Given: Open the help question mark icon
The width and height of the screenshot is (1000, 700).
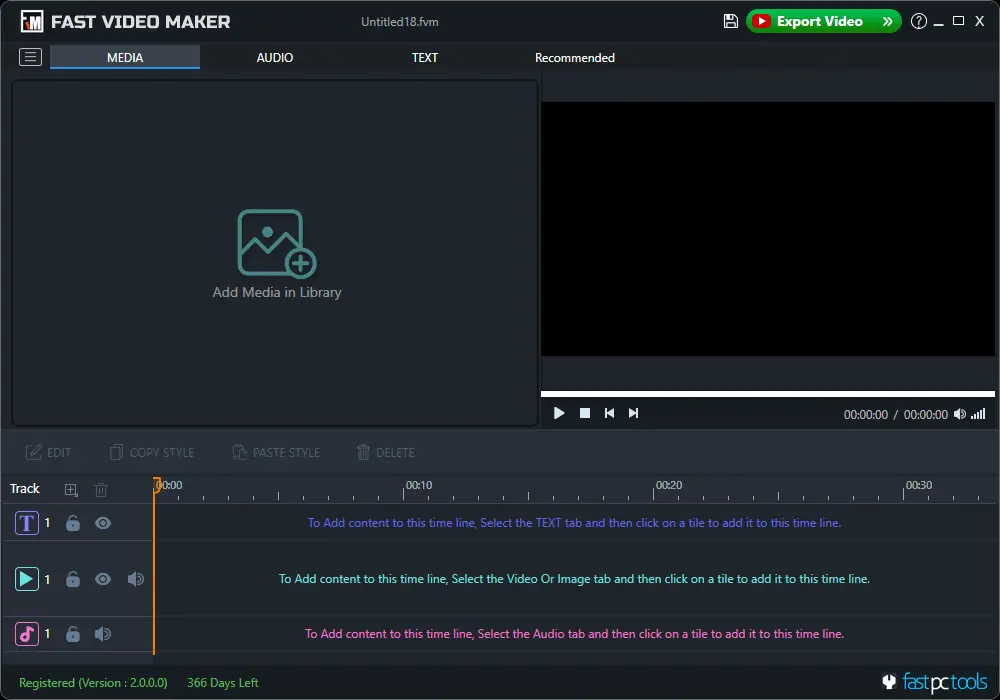Looking at the screenshot, I should [918, 21].
